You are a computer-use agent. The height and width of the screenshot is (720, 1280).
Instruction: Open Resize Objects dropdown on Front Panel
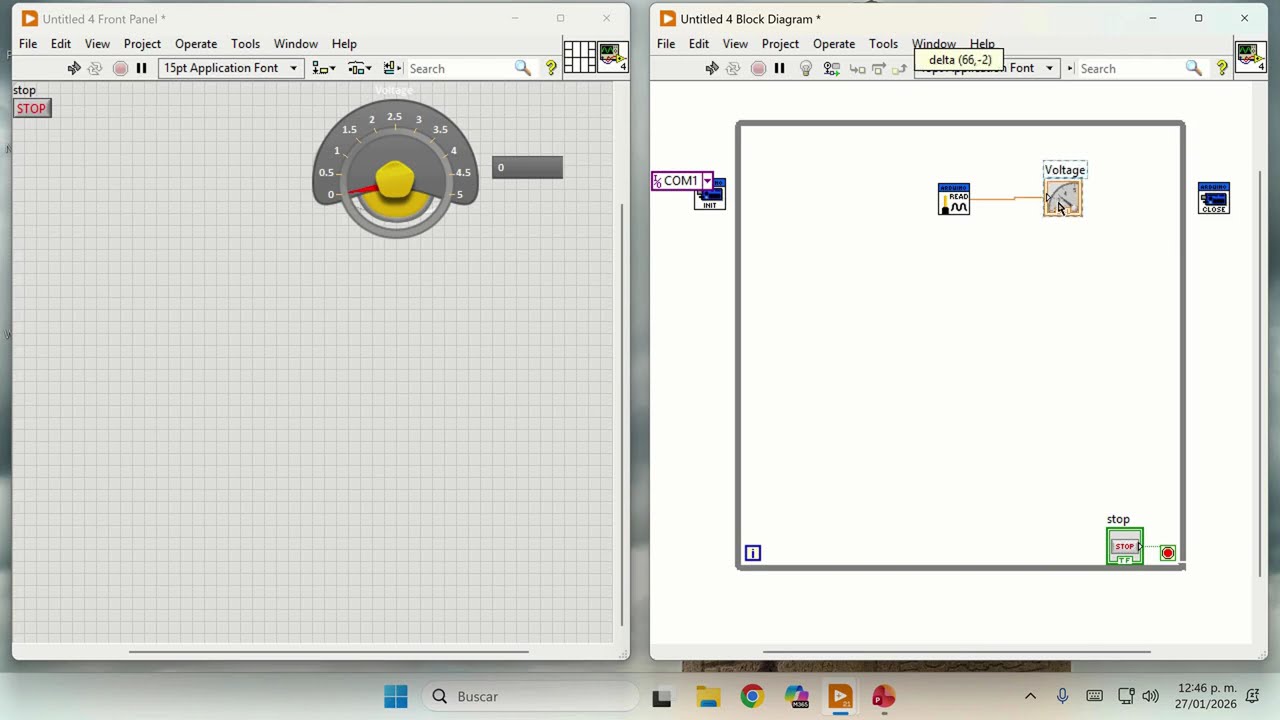(392, 68)
